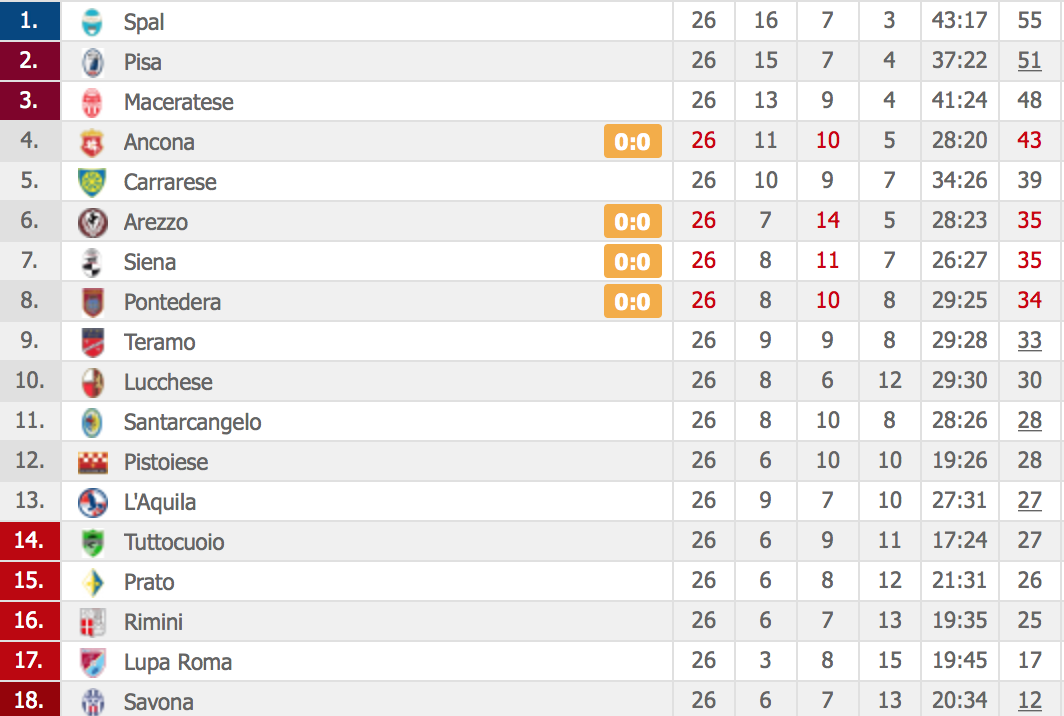Open Teramo's underlined points total 33
Screen dimensions: 1064x716
pyautogui.click(x=1029, y=341)
